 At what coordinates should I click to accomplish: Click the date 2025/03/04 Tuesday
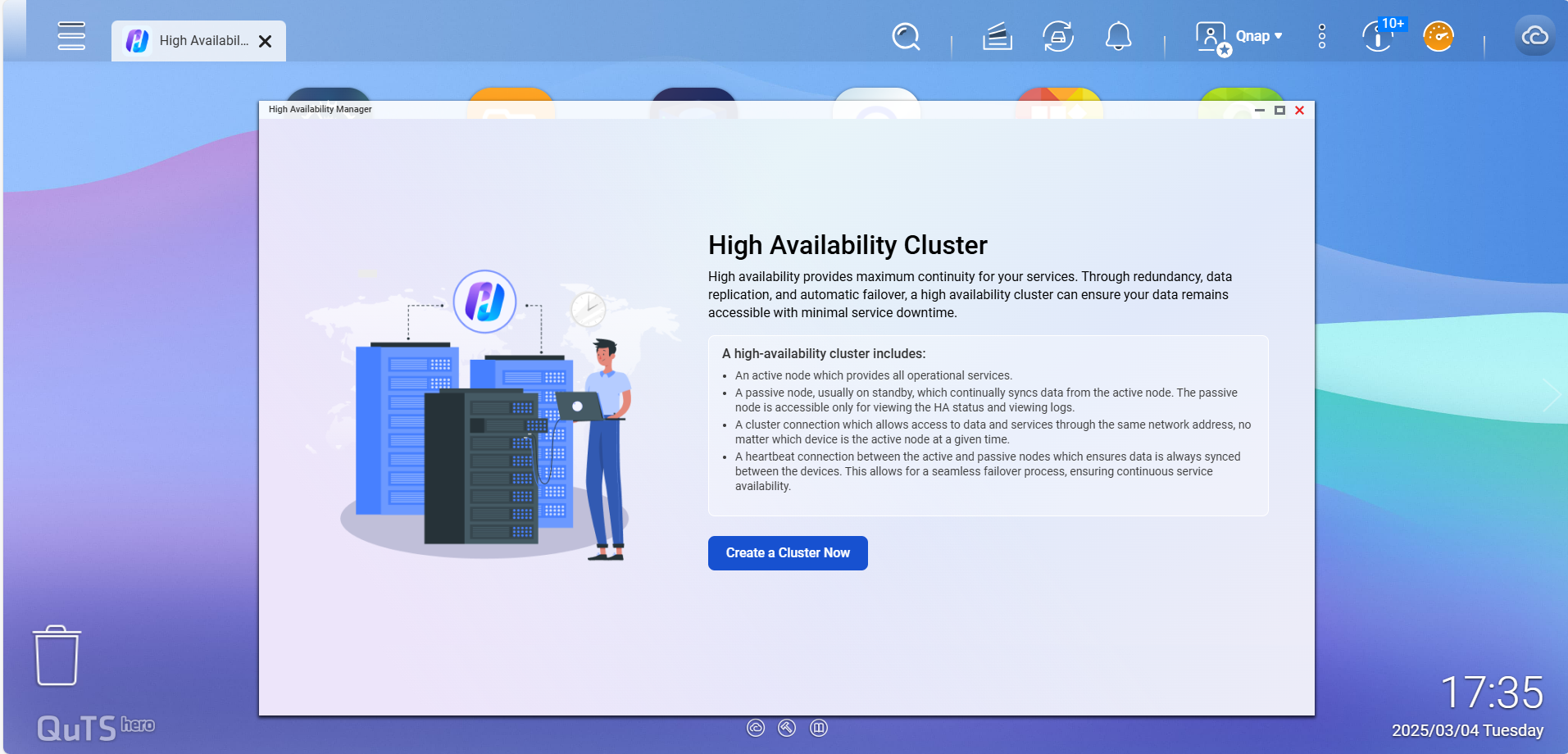(1467, 730)
